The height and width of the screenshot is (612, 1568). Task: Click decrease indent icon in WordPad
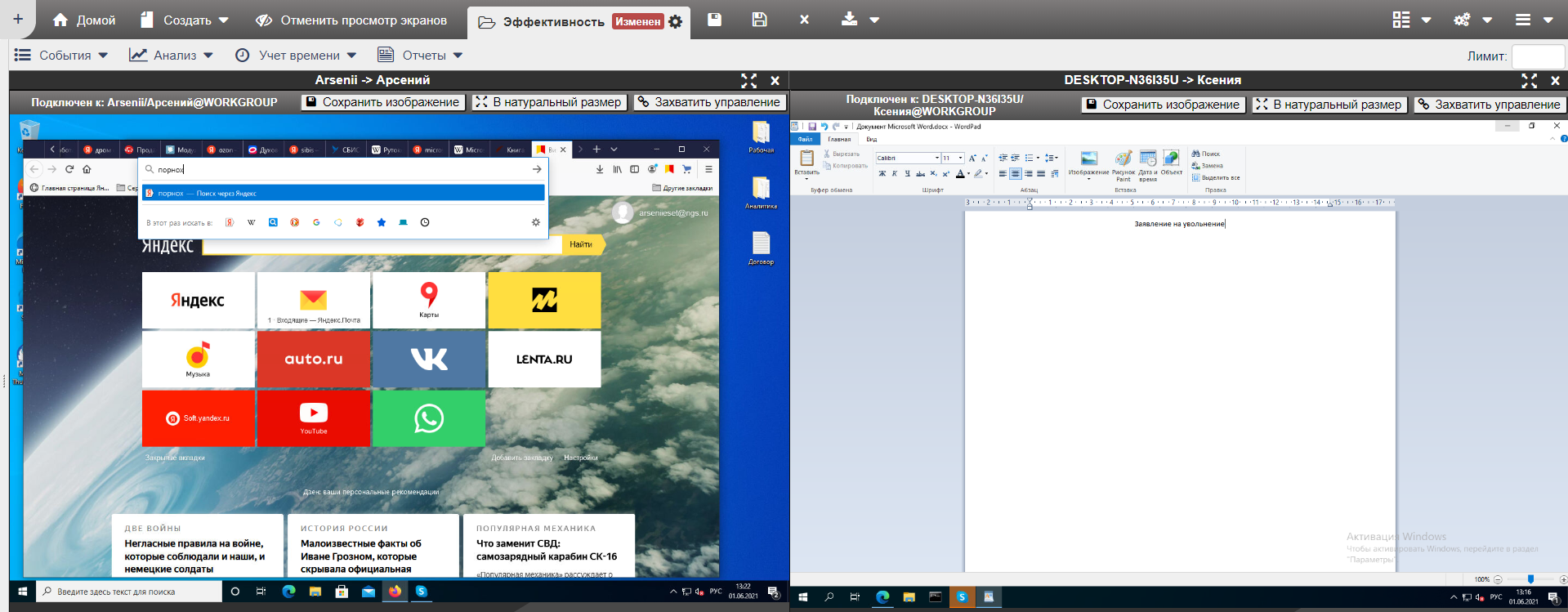coord(1003,158)
